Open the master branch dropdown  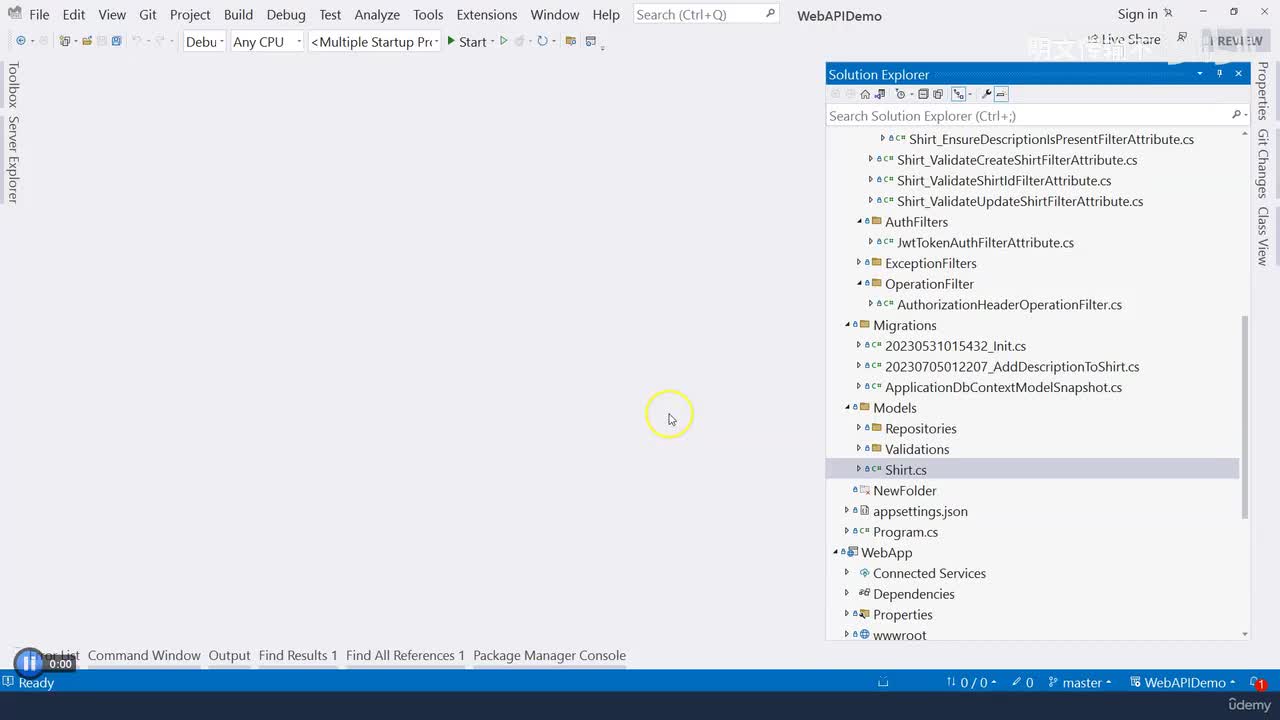(1081, 683)
